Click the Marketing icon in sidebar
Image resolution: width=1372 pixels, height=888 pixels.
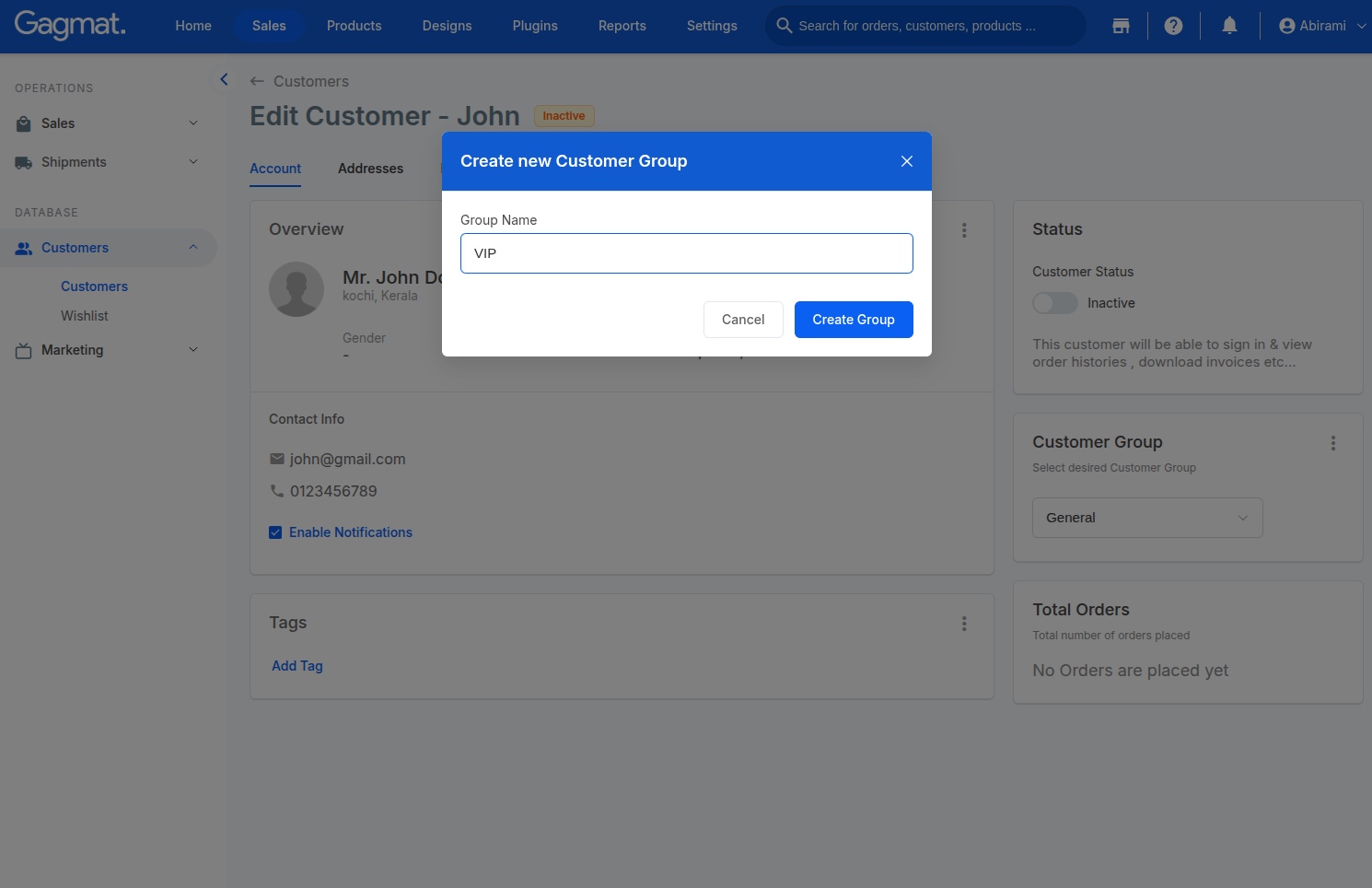pos(24,350)
